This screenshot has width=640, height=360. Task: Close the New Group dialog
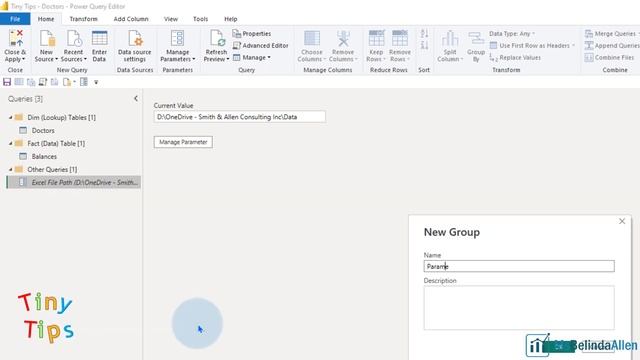[x=622, y=221]
